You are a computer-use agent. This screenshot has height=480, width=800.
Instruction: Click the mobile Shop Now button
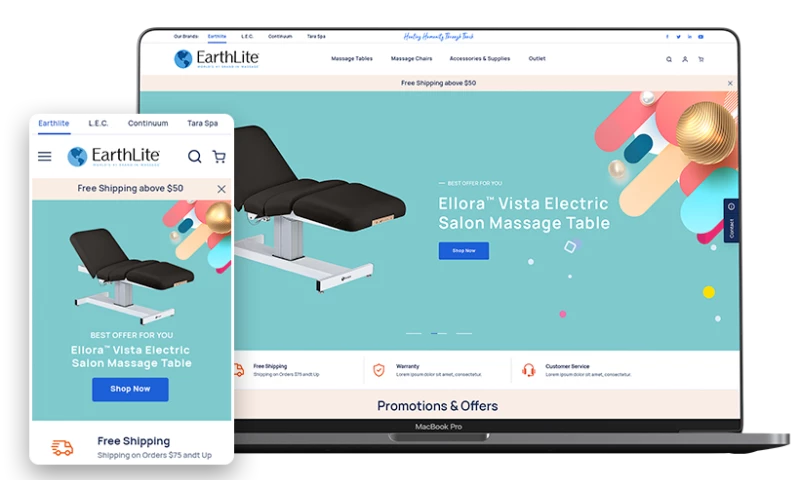130,389
